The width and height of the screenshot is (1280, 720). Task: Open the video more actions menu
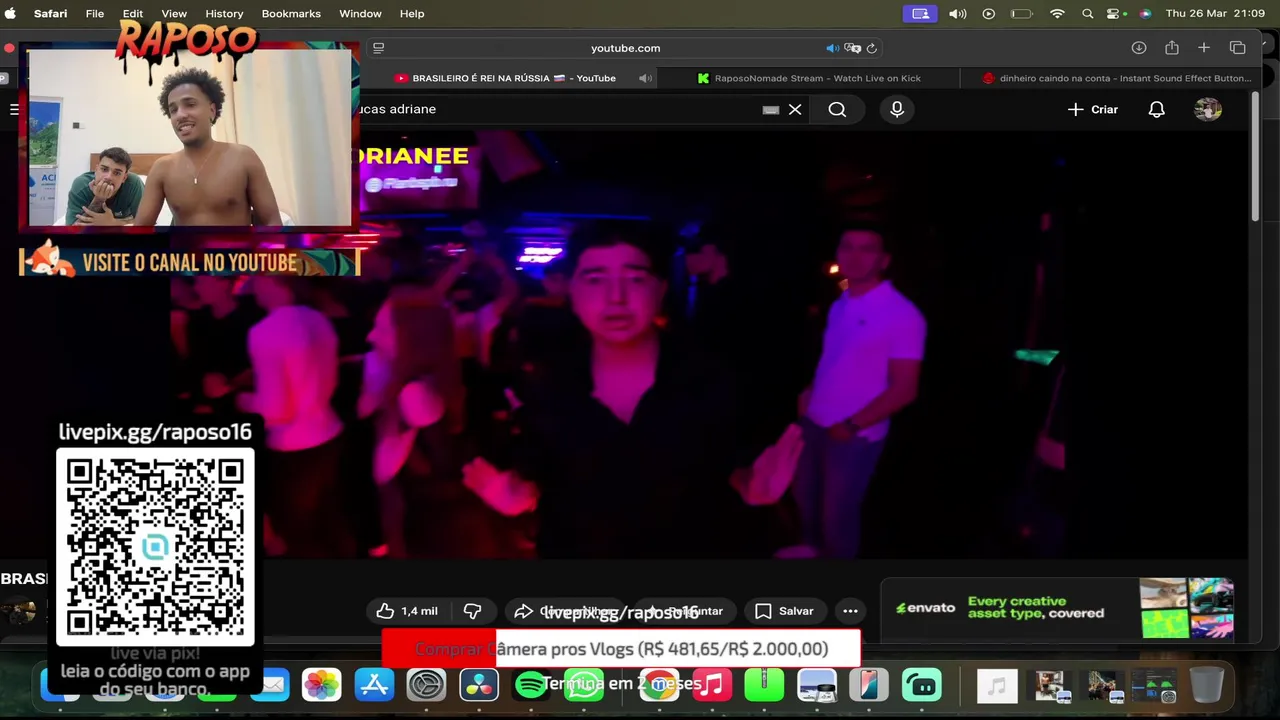[x=850, y=611]
